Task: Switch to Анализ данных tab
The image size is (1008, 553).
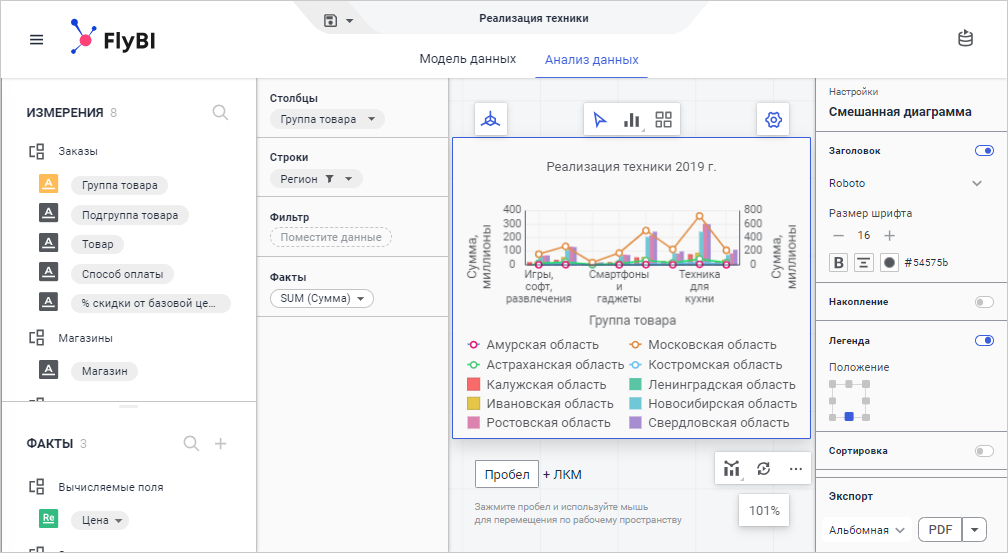Action: (x=591, y=59)
